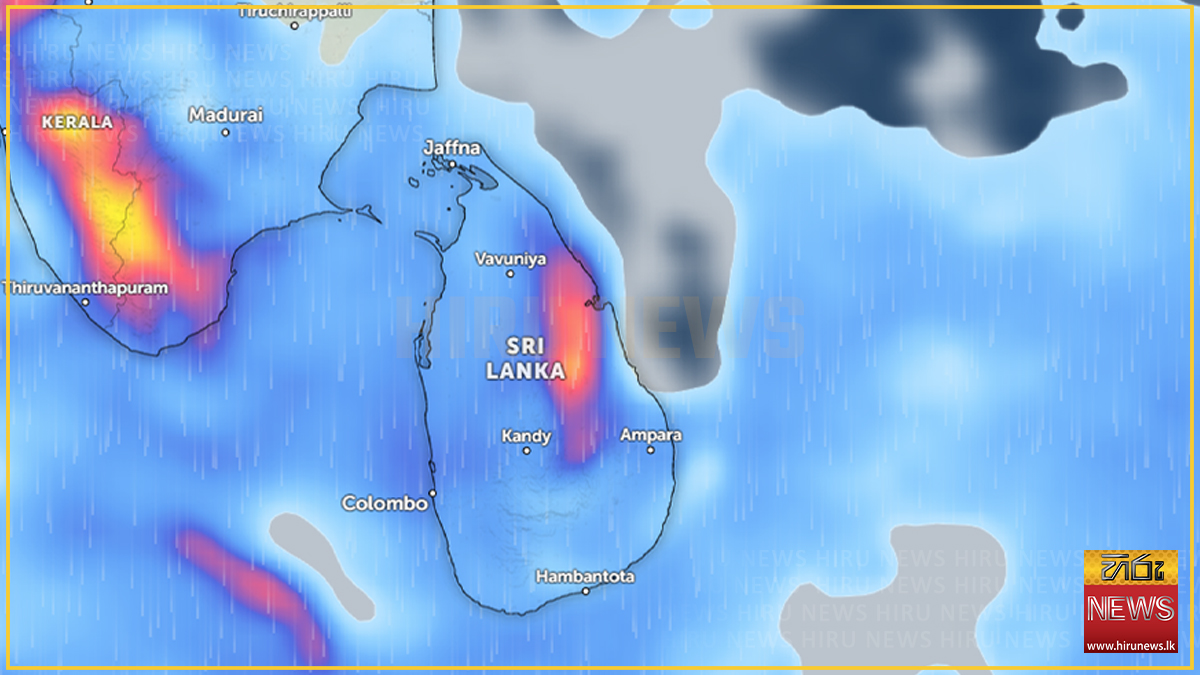Screen dimensions: 1200x675
Task: Click the Jaffna city label
Action: [452, 148]
